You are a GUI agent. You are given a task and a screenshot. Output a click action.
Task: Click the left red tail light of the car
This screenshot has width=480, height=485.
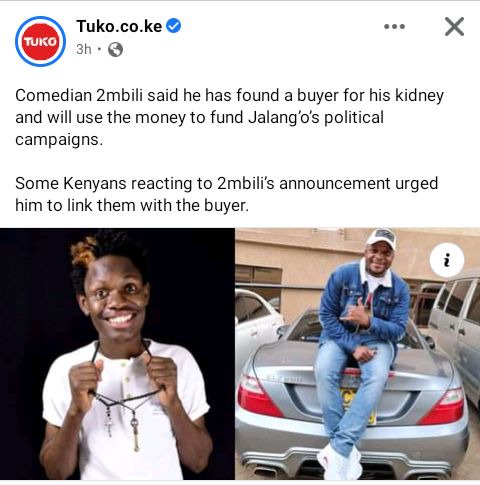coord(258,396)
